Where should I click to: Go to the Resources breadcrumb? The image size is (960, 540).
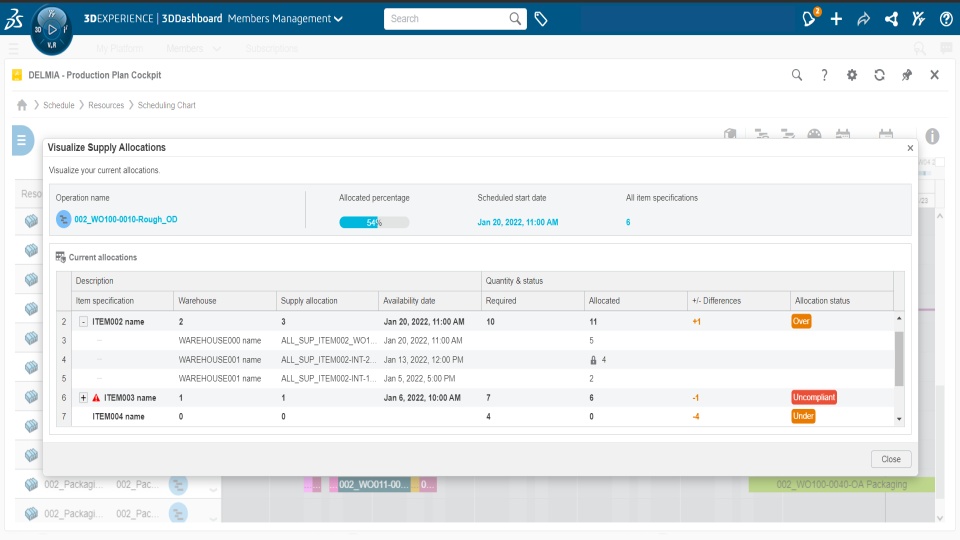(106, 105)
